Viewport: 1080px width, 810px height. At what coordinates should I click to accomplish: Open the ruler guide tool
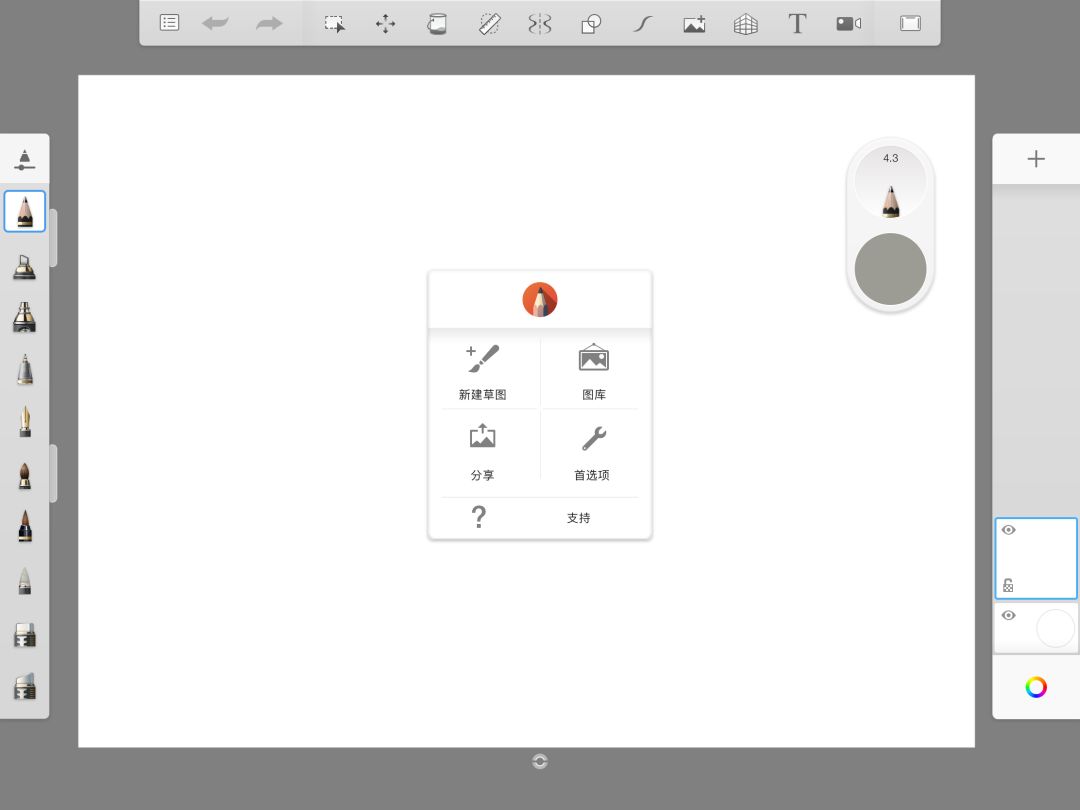point(489,24)
